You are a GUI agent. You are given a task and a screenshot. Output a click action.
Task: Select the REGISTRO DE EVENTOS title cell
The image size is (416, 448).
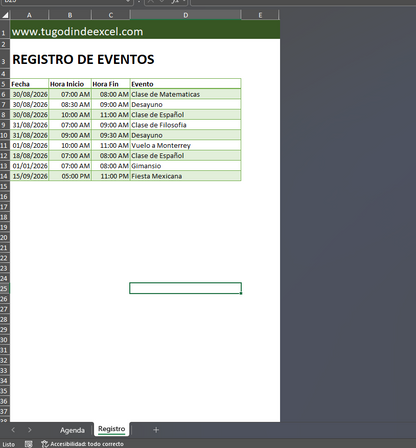tap(83, 59)
